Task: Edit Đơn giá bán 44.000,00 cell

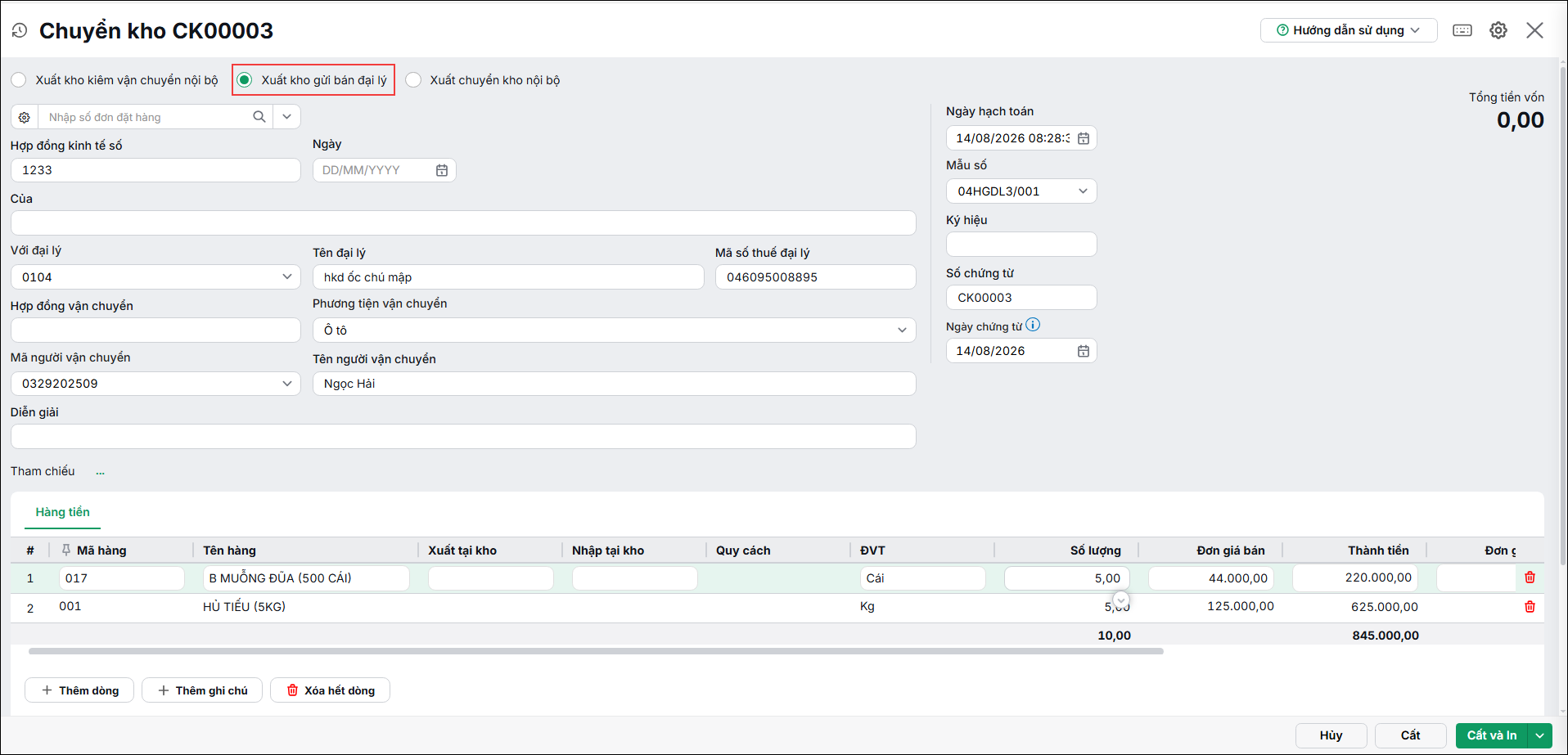Action: click(1211, 578)
